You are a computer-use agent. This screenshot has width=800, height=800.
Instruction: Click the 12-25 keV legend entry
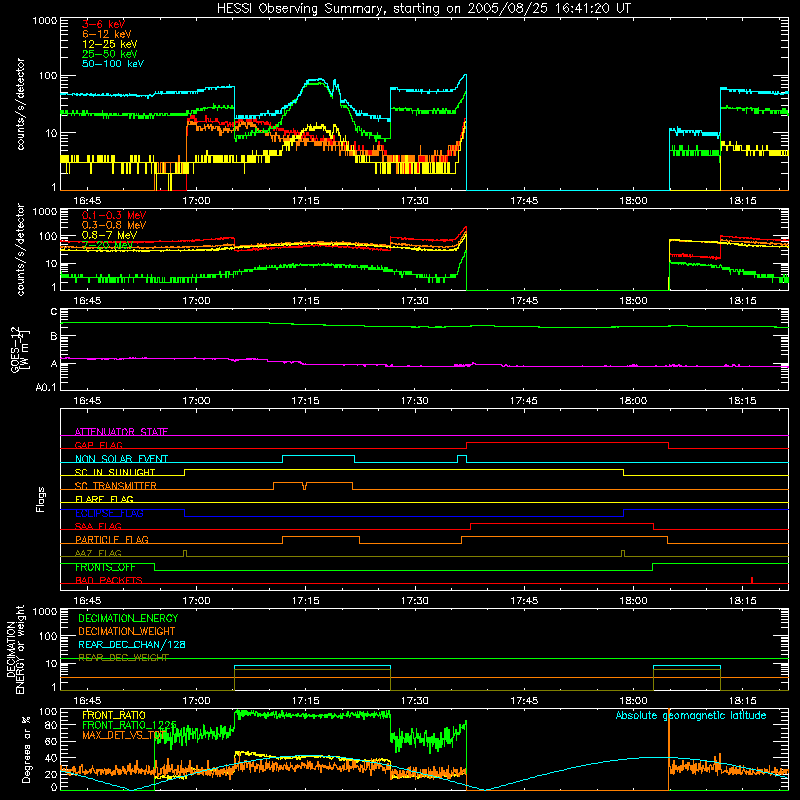(109, 44)
